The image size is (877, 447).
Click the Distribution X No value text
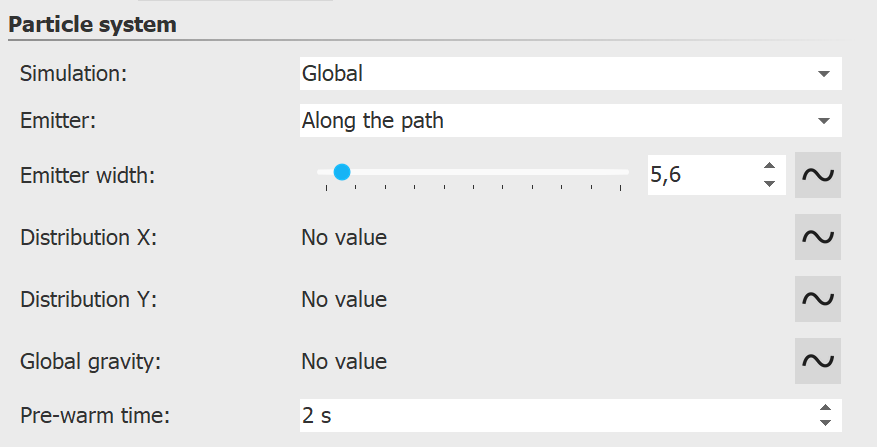(x=344, y=238)
